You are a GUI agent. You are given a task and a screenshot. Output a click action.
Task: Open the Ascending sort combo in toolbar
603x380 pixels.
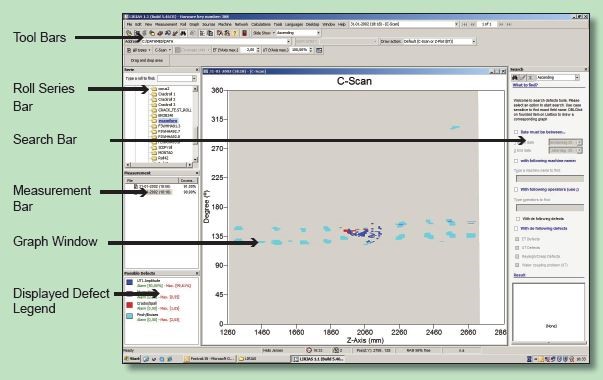318,33
